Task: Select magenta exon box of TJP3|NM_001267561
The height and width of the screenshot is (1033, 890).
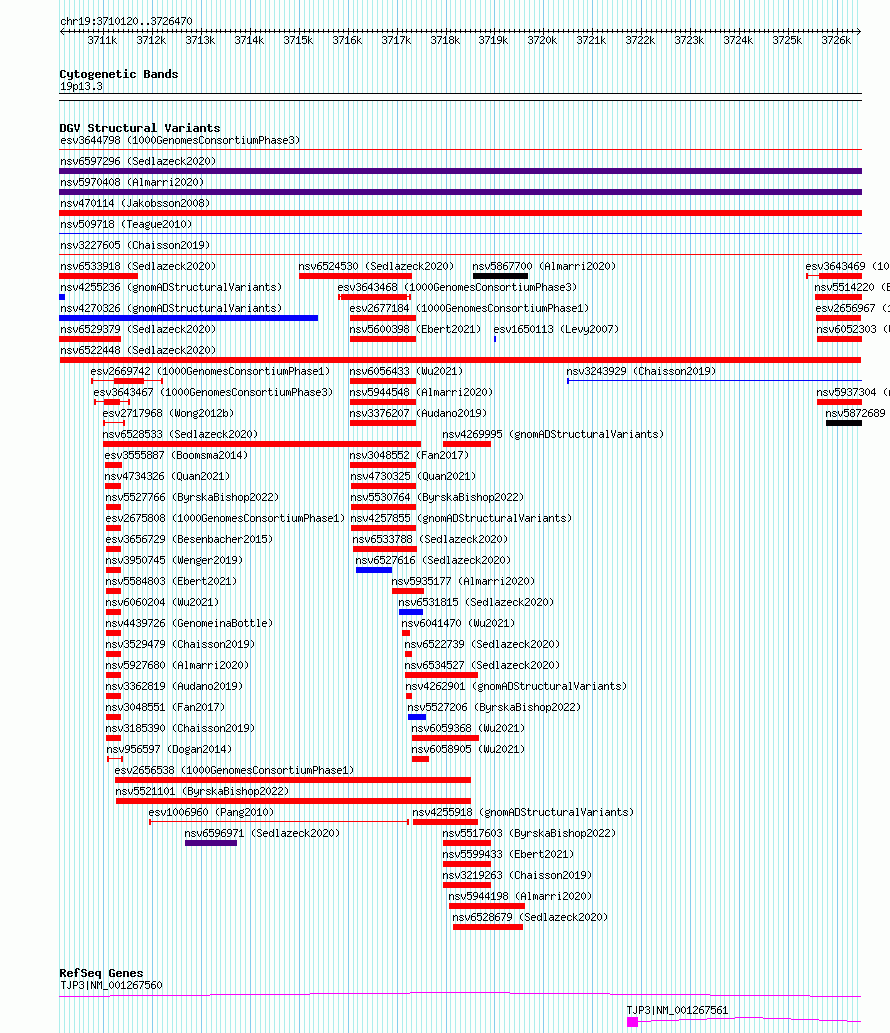Action: (x=632, y=1023)
